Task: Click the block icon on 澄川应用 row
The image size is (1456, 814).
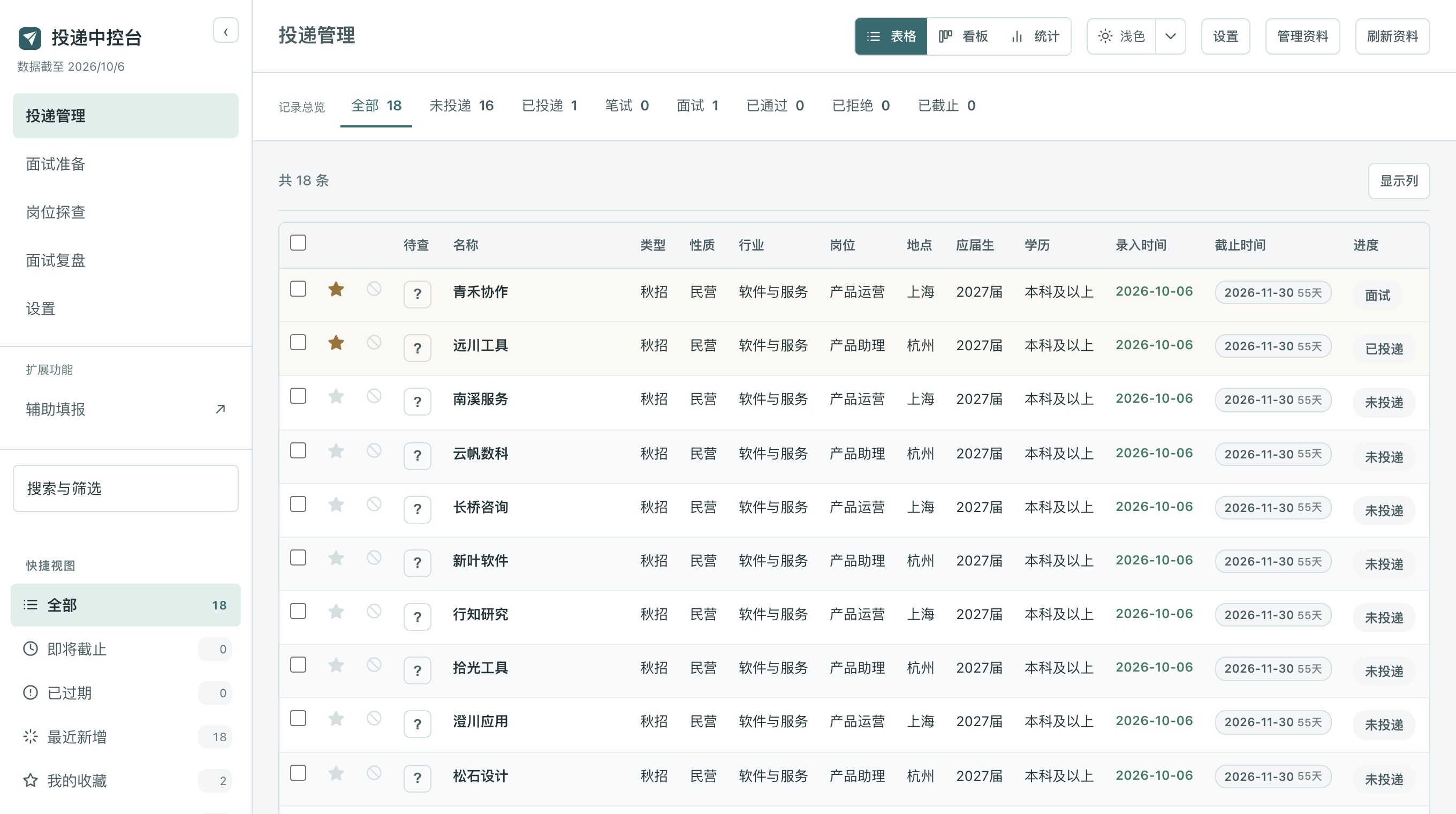Action: point(374,719)
